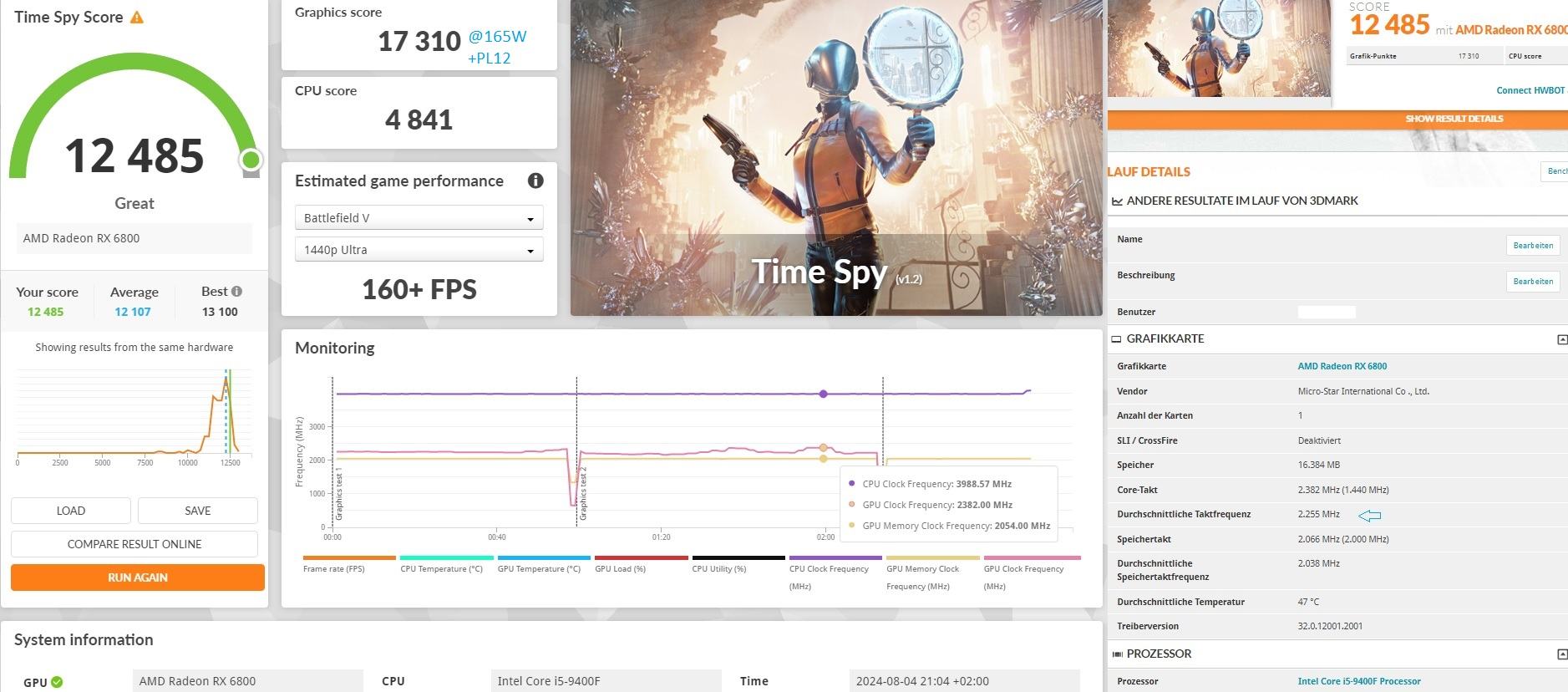Viewport: 1568px width, 692px height.
Task: Click the Graphics test 2 marker line
Action: (576, 451)
